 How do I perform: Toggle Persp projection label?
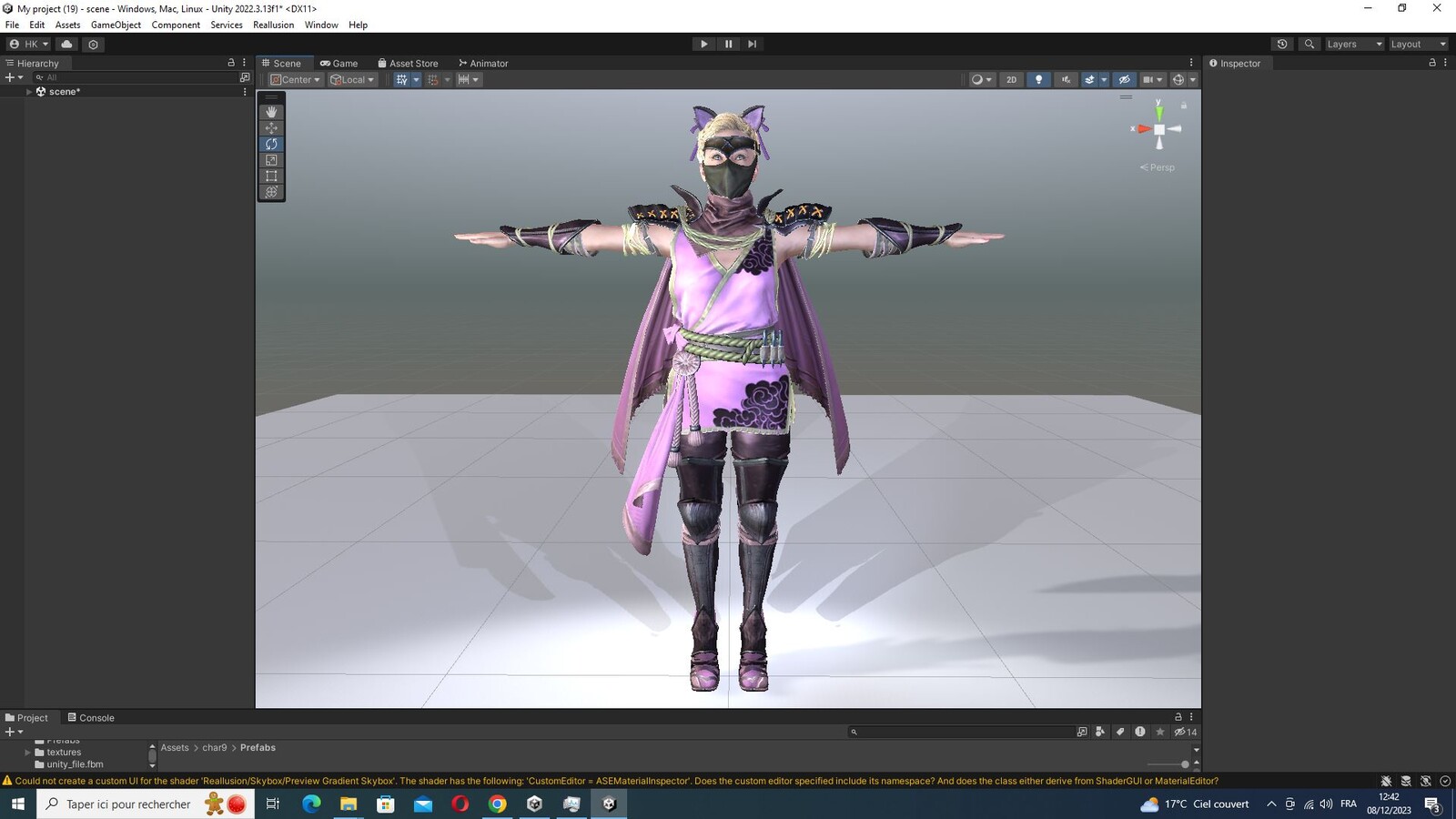pyautogui.click(x=1158, y=167)
